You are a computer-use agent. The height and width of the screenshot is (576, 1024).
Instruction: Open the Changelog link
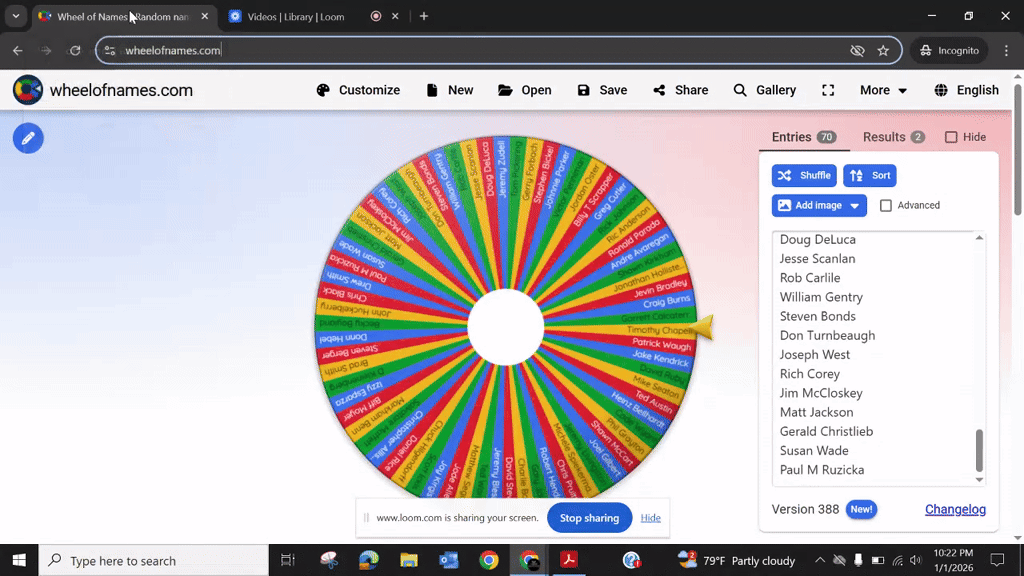pyautogui.click(x=955, y=509)
